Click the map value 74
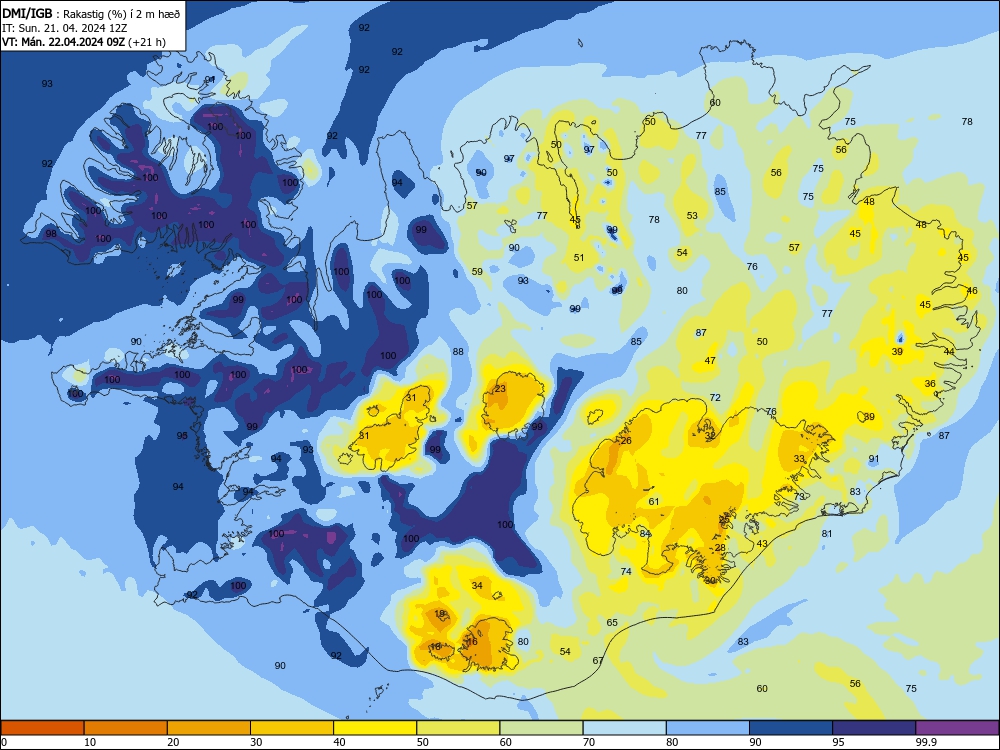 pos(626,571)
